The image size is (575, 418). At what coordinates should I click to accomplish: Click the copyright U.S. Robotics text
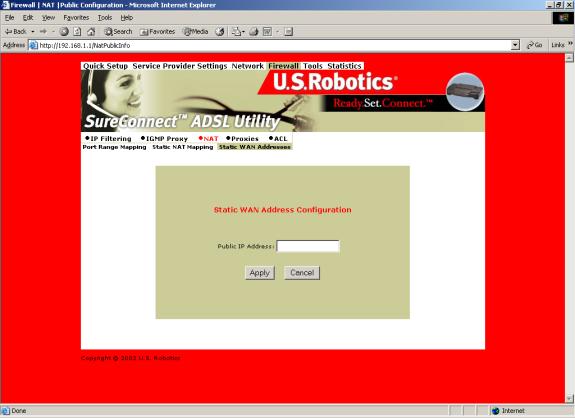pos(131,358)
